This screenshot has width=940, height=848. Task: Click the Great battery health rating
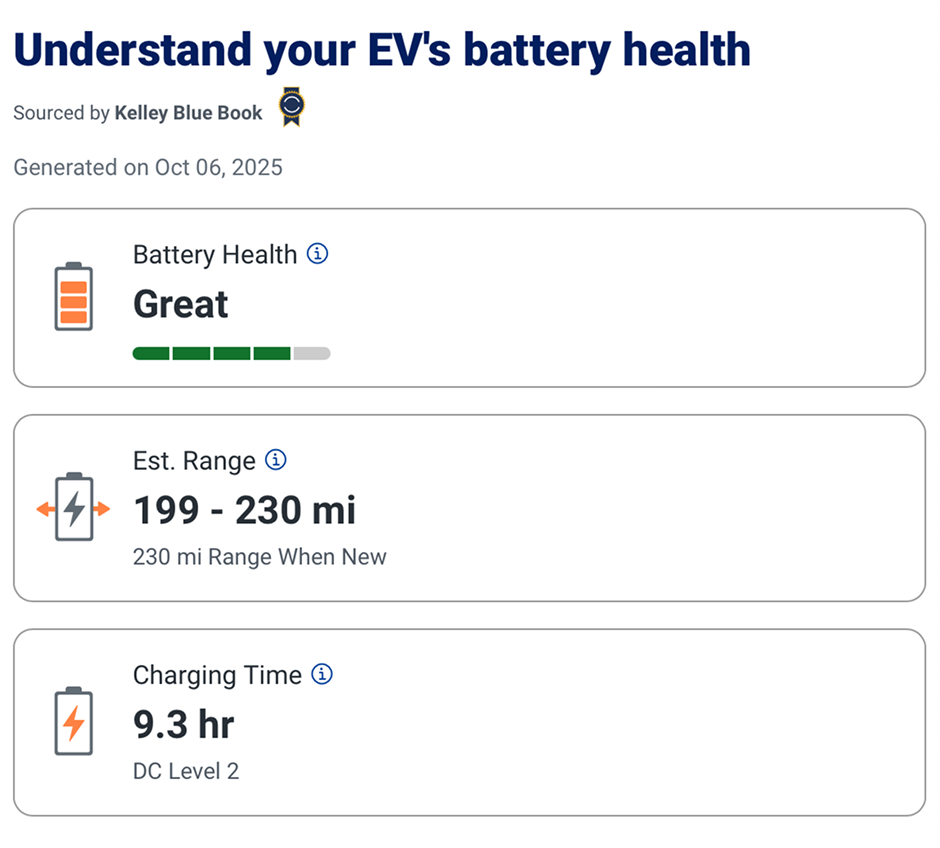tap(181, 304)
